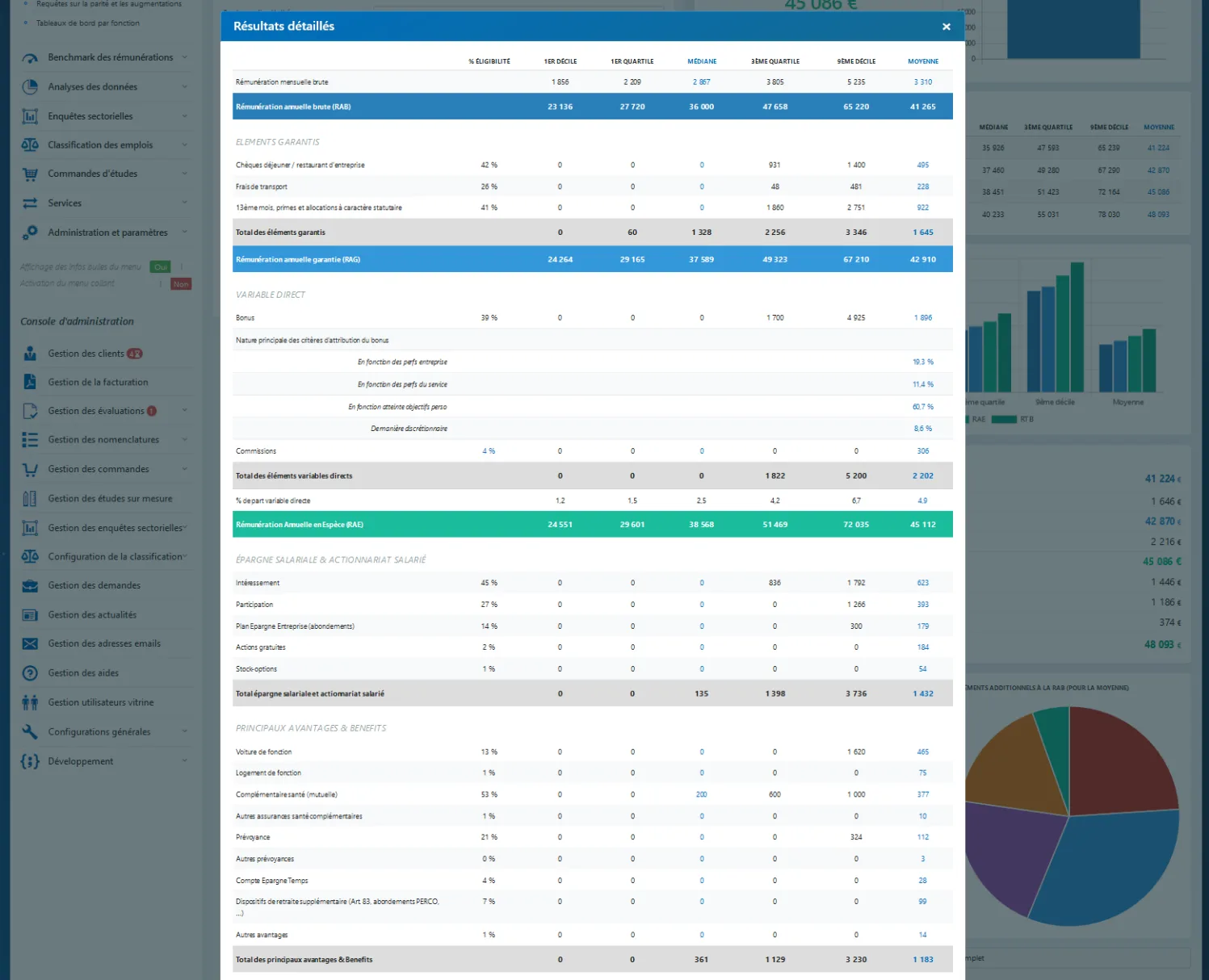Screen dimensions: 1209x980
Task: Click the Gestion des aides question icon
Action: point(30,673)
